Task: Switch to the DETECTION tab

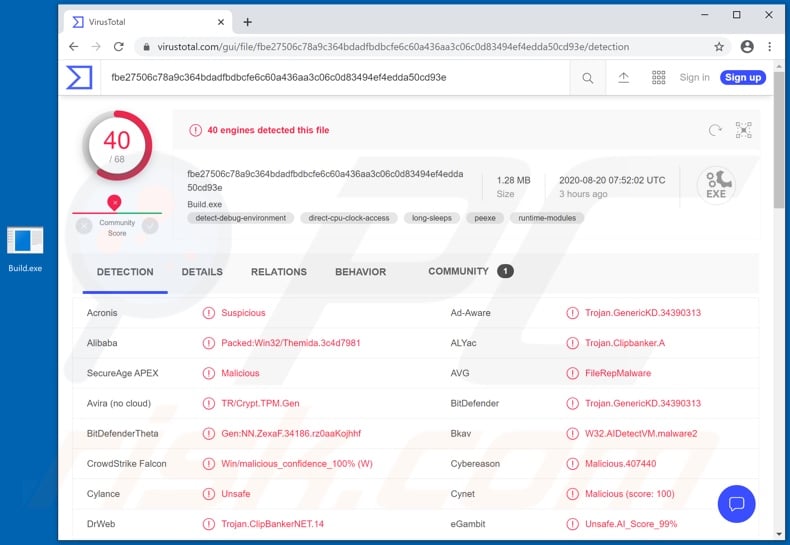Action: coord(125,272)
